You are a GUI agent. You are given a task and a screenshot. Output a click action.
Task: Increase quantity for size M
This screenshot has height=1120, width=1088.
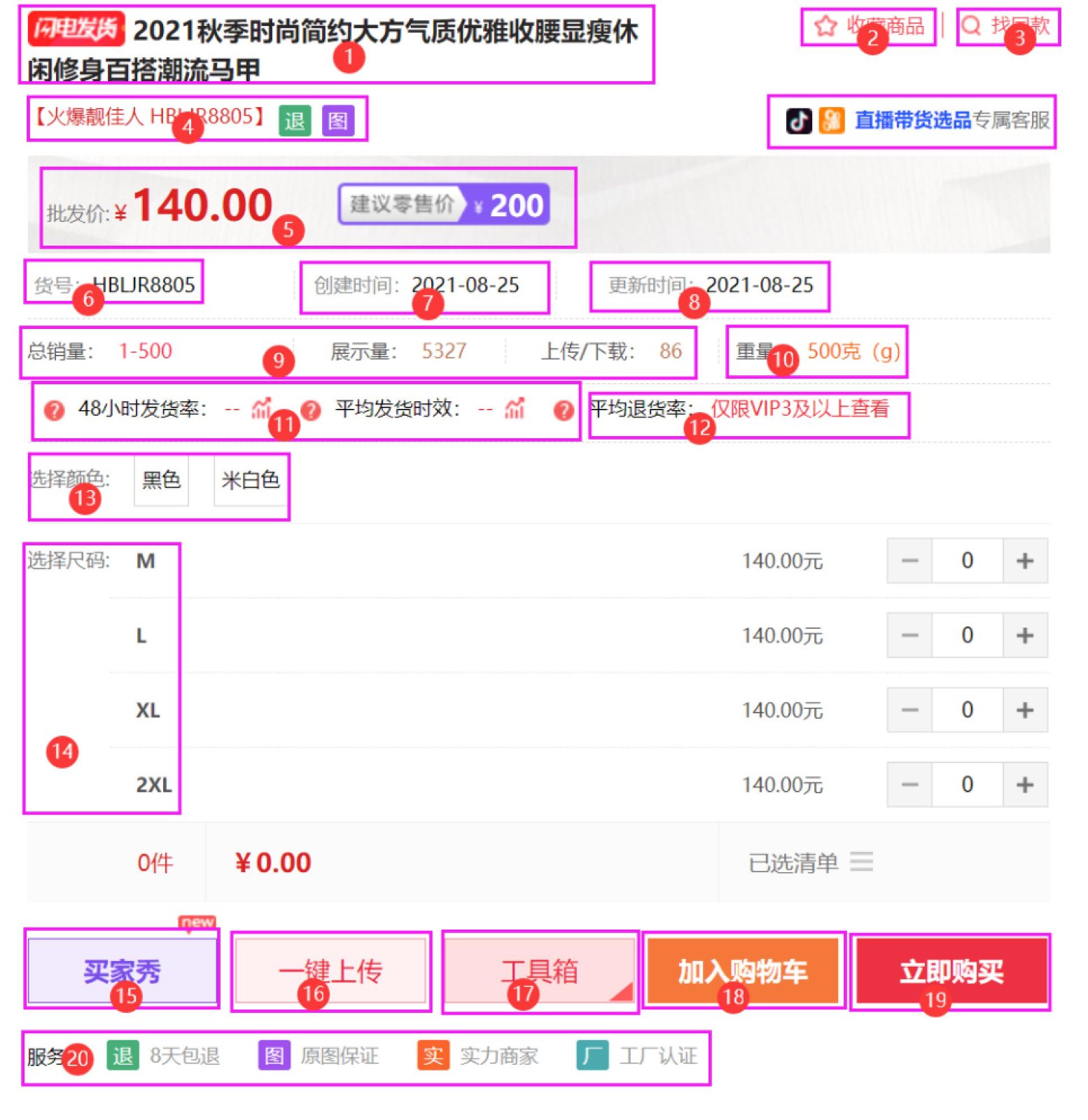click(1025, 560)
